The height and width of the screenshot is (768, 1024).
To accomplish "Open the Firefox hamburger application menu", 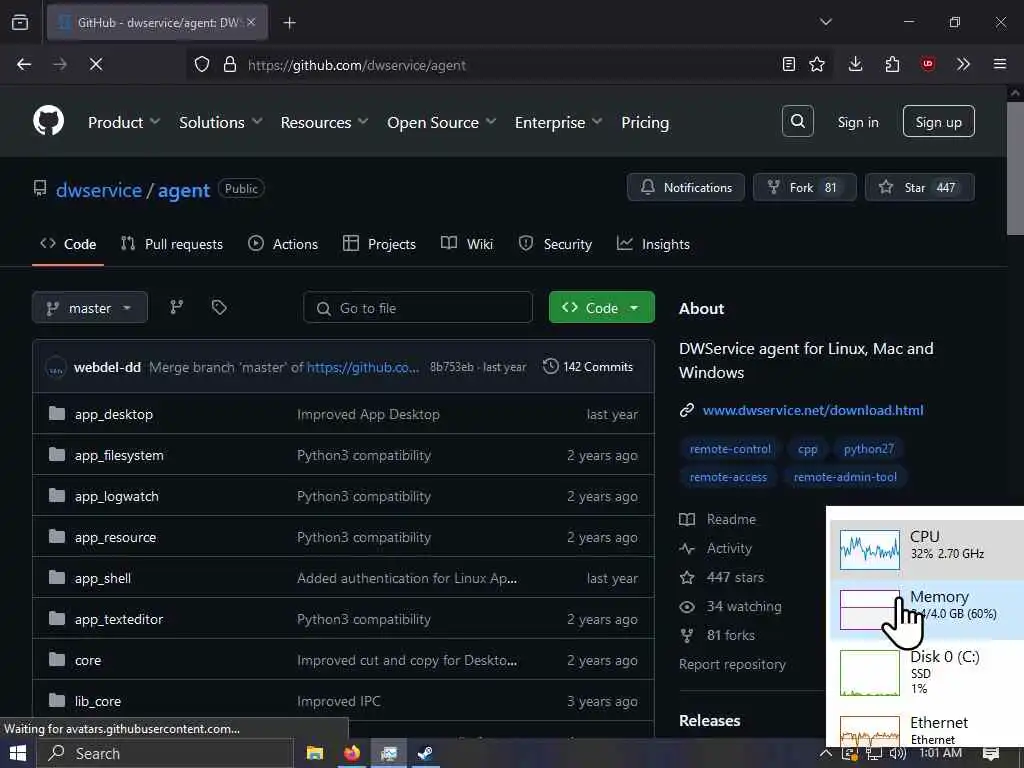I will pos(999,64).
